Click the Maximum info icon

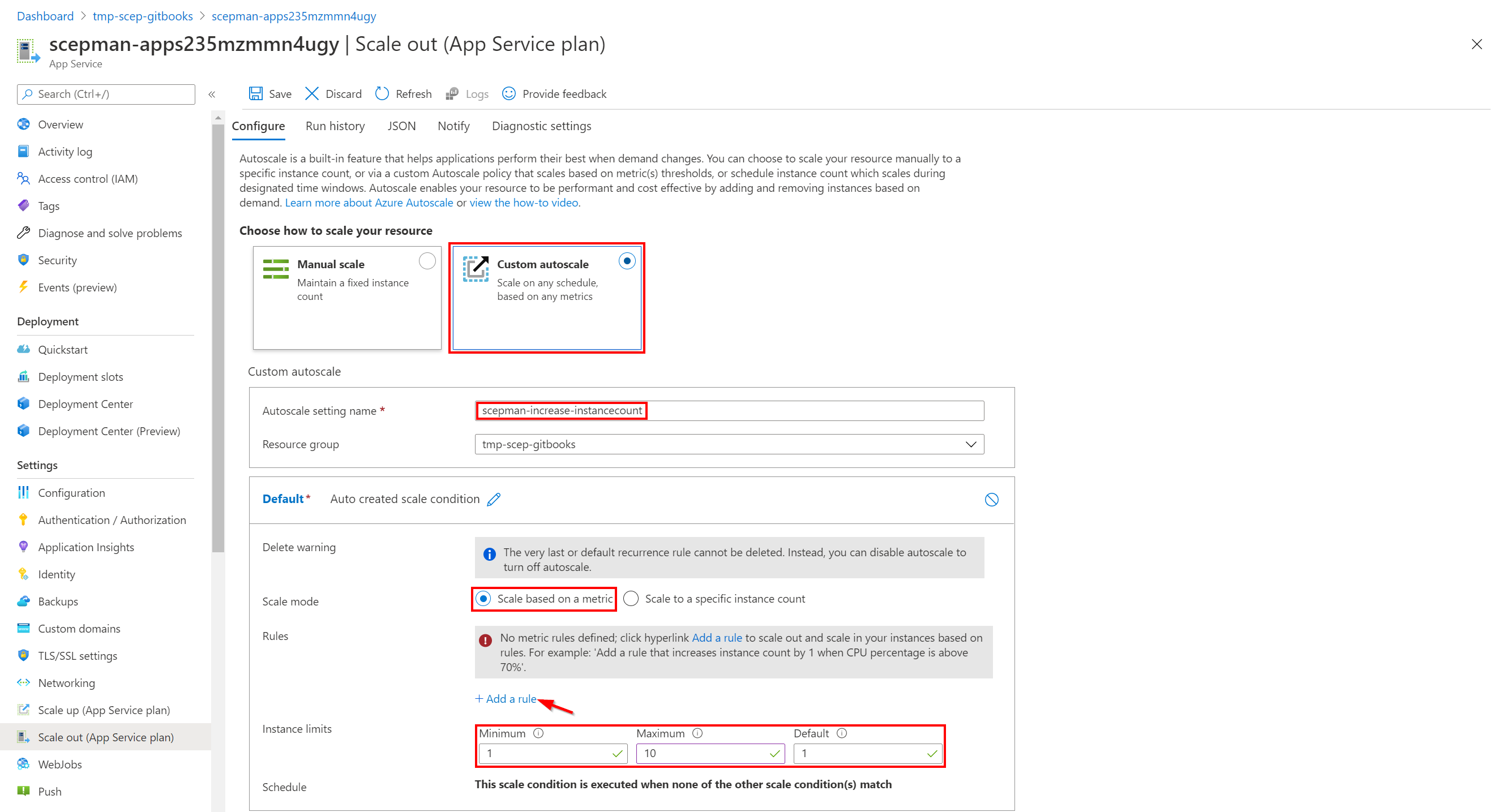[x=697, y=734]
